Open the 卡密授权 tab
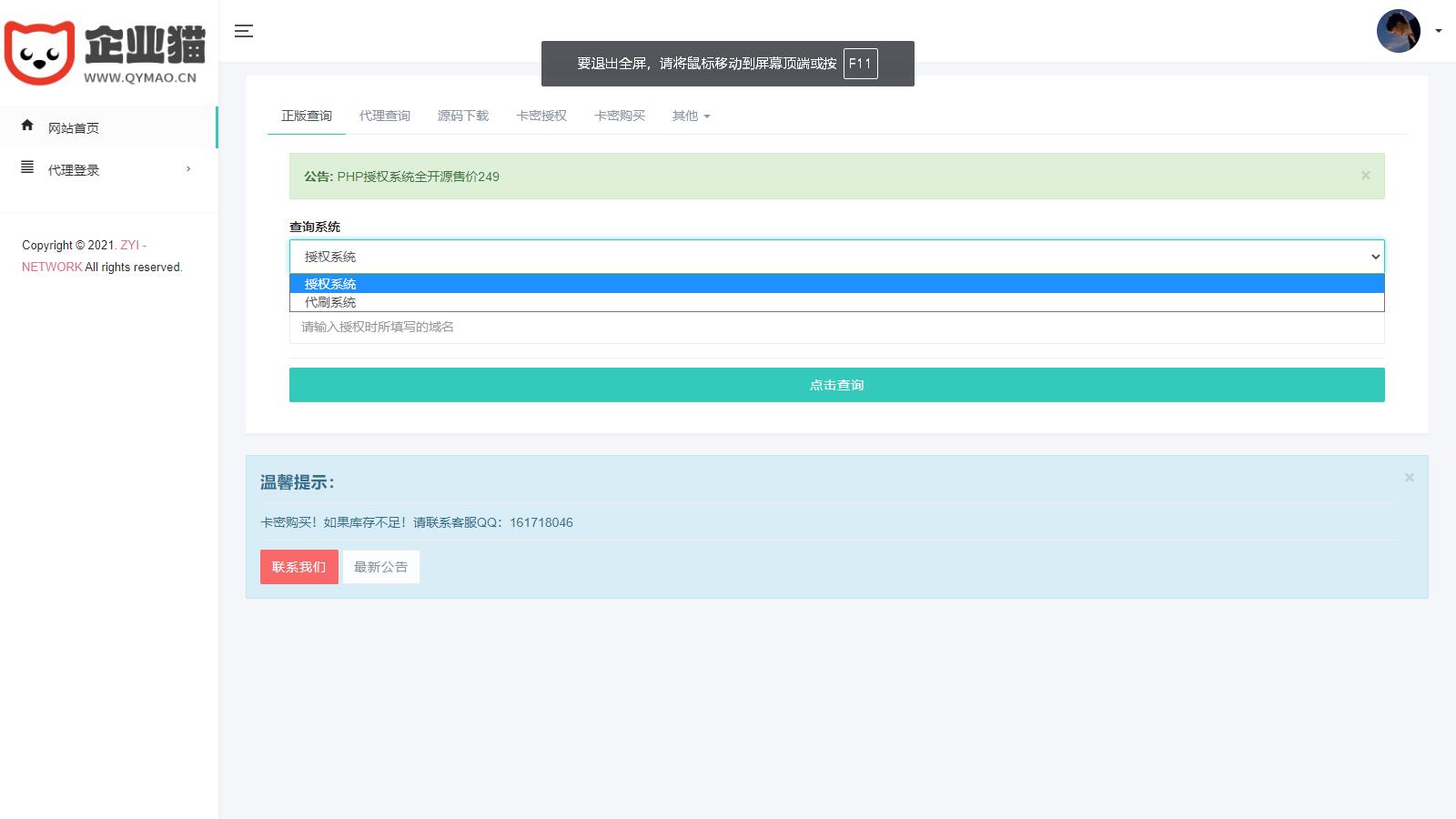The height and width of the screenshot is (819, 1456). pyautogui.click(x=541, y=116)
